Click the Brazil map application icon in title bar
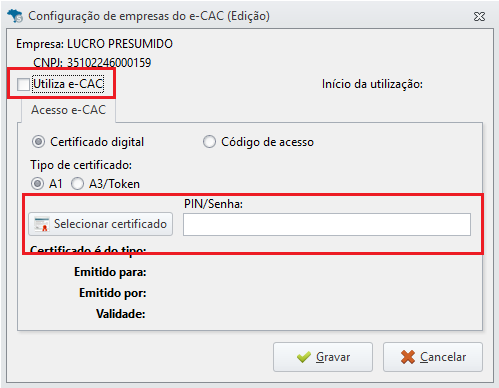 pyautogui.click(x=15, y=16)
